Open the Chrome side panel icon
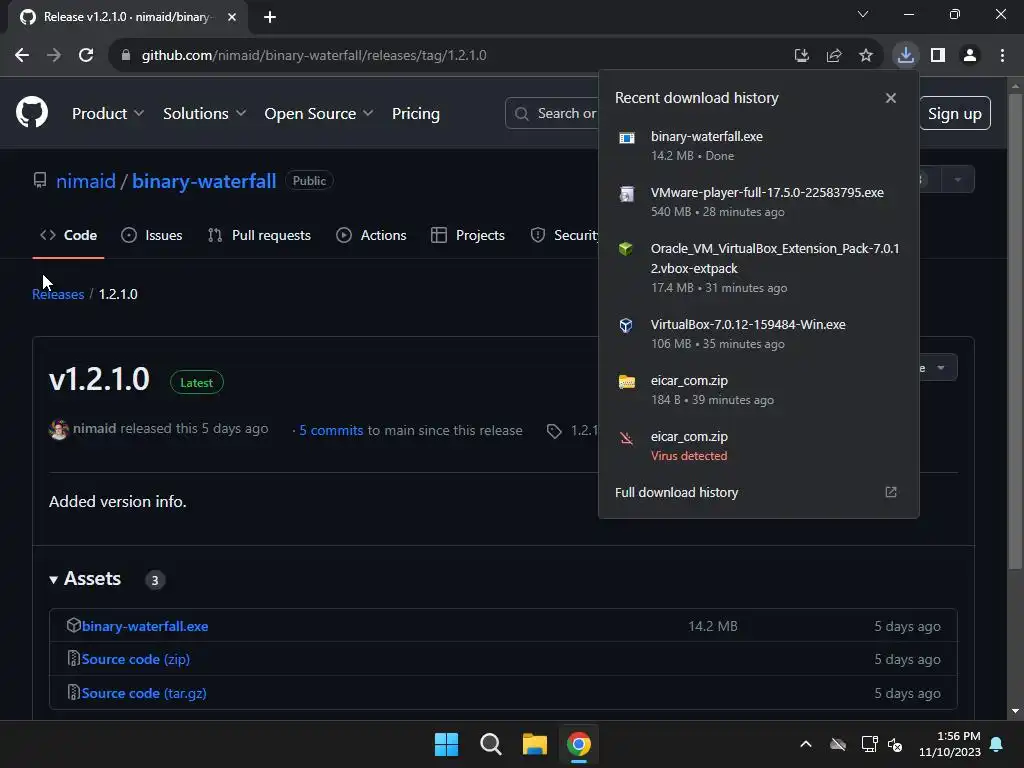 tap(938, 56)
